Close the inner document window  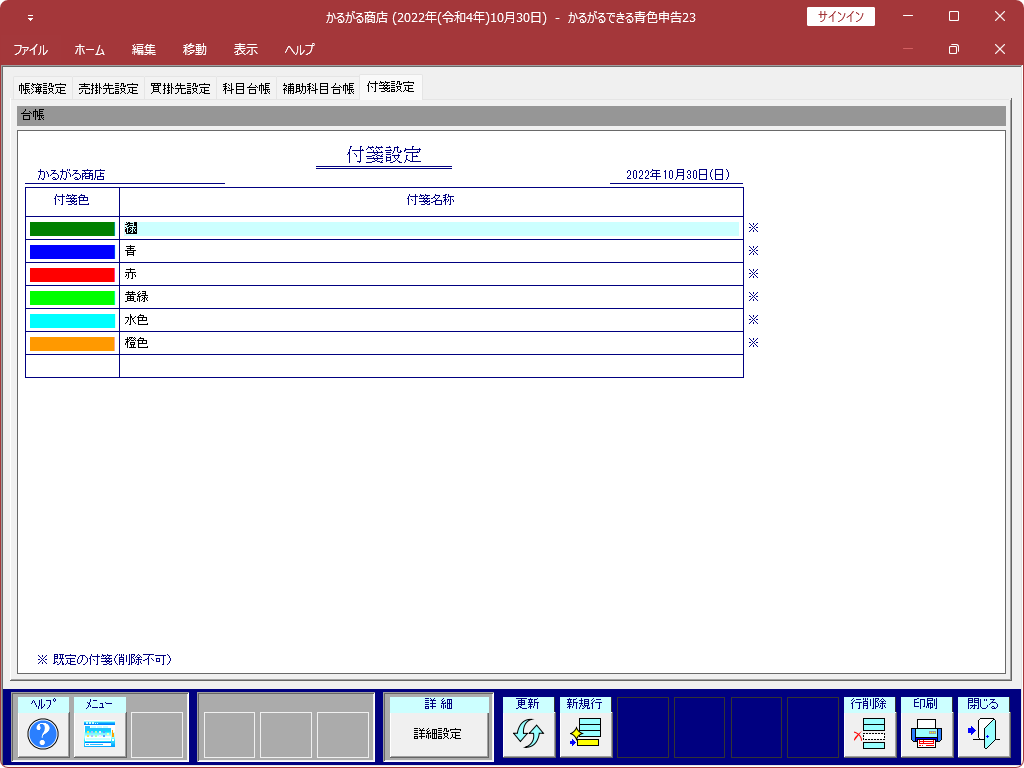[999, 49]
